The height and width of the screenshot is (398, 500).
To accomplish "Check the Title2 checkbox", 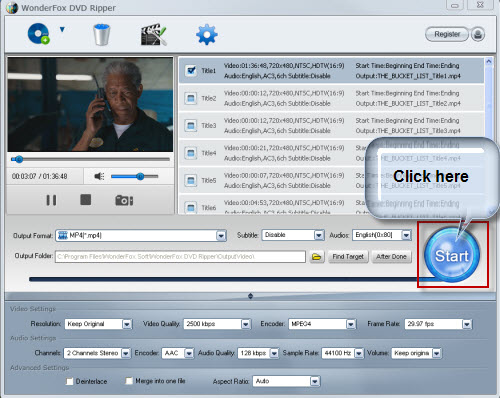I will 191,98.
